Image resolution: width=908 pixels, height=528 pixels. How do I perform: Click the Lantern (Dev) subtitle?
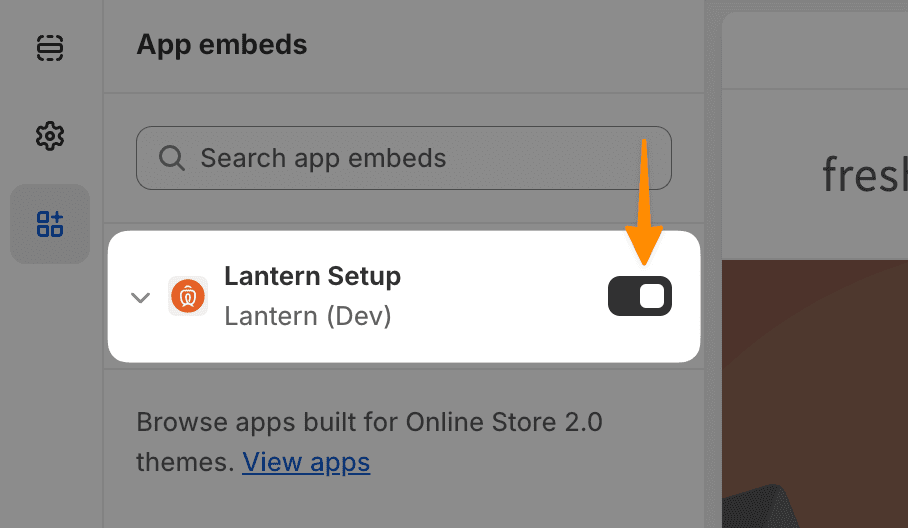(308, 316)
